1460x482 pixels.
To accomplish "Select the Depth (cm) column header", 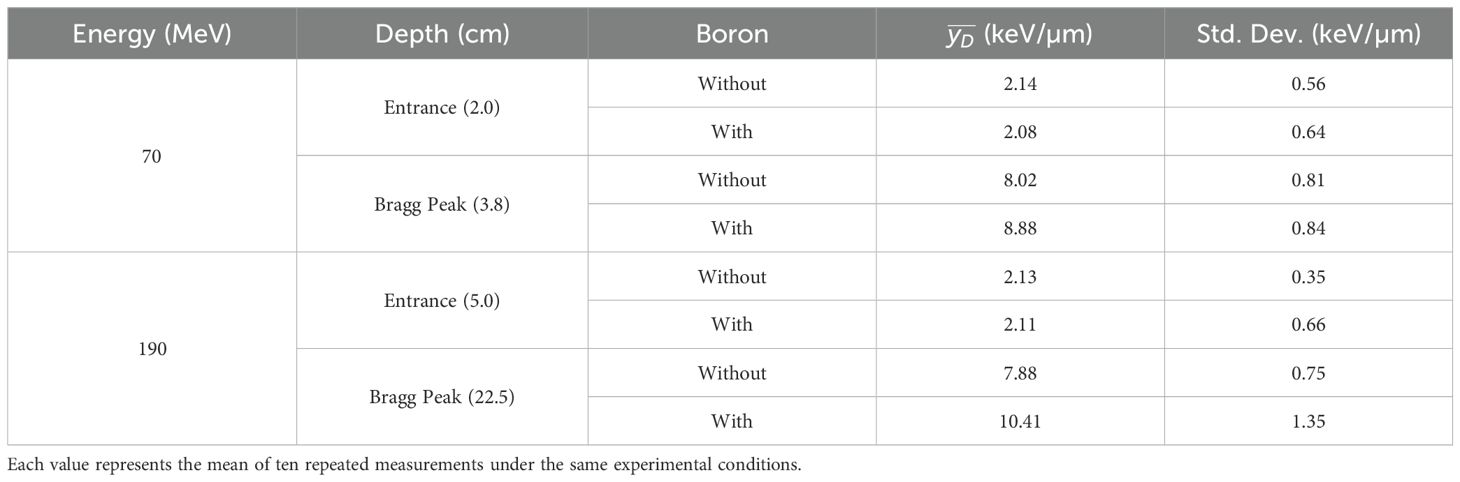I will [x=442, y=34].
